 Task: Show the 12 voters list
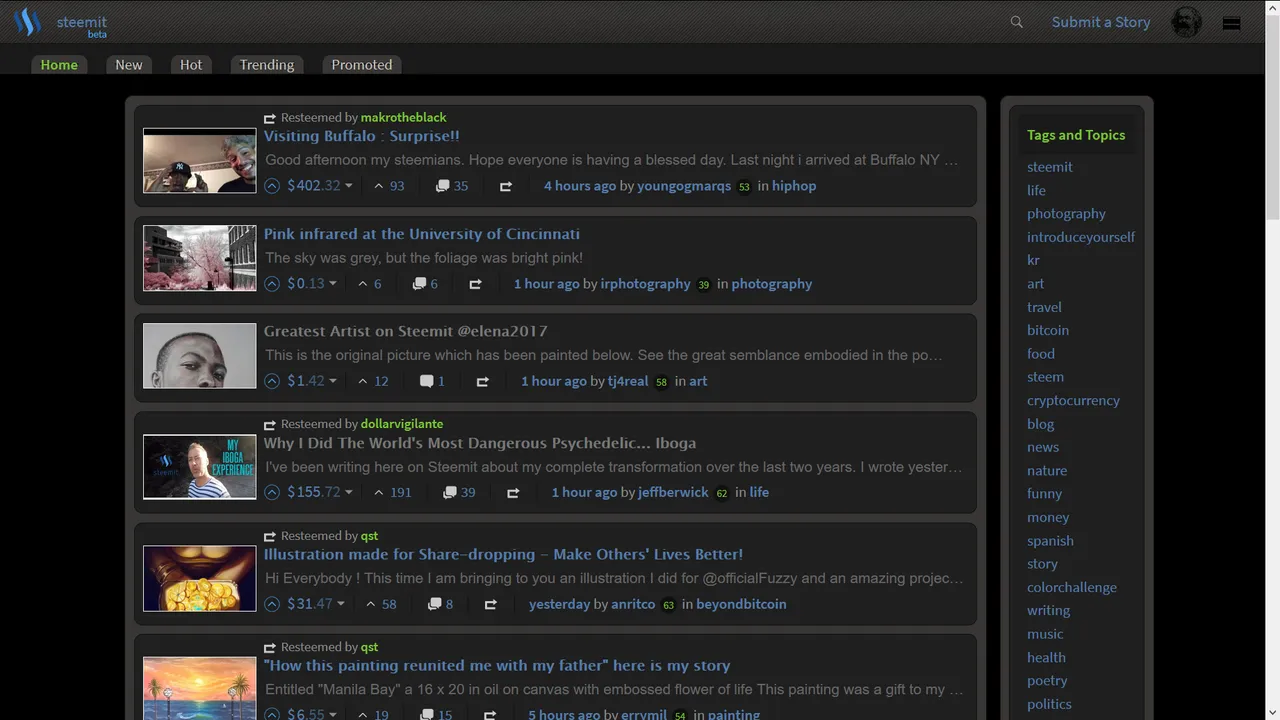(x=373, y=381)
